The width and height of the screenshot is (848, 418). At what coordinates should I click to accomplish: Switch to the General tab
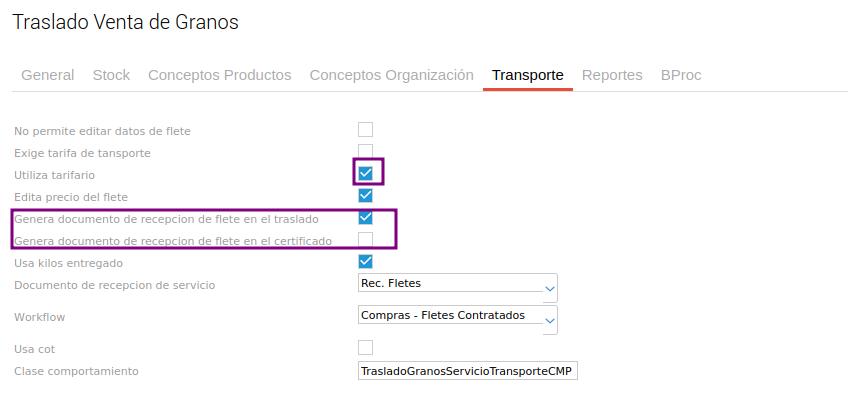click(x=48, y=75)
